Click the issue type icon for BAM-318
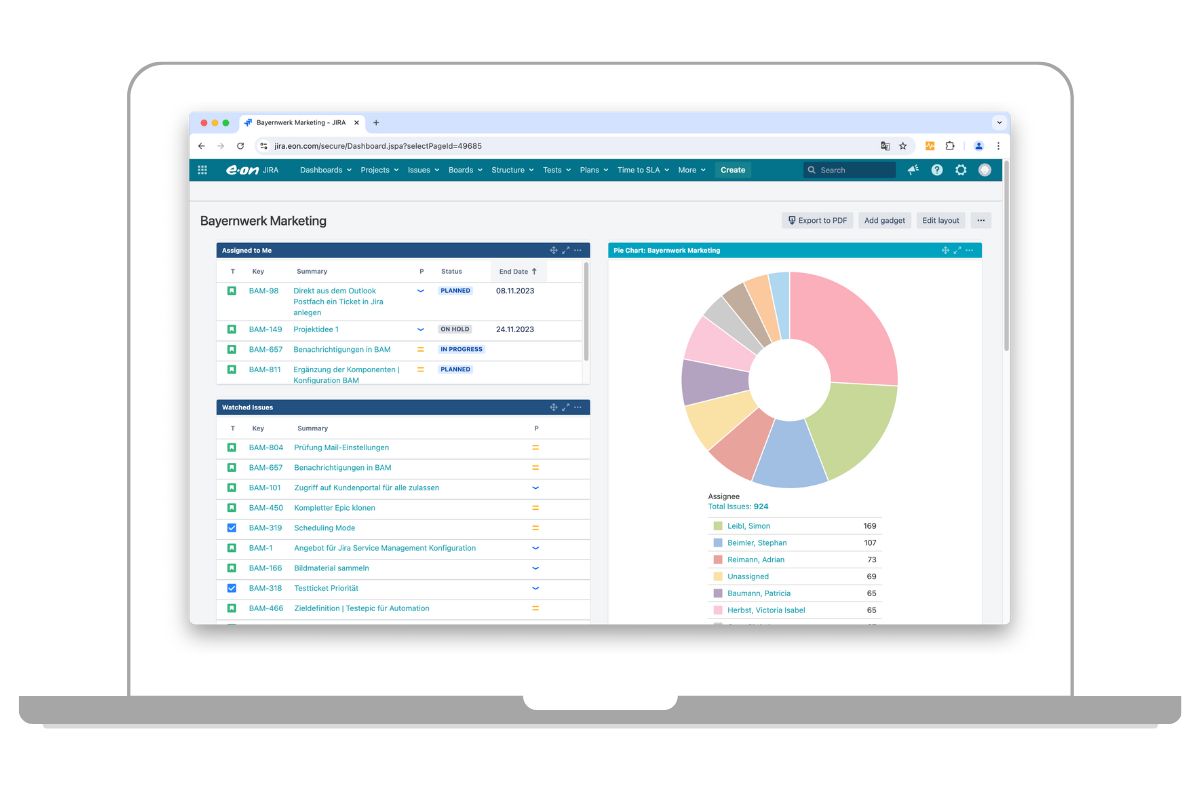 pos(232,588)
